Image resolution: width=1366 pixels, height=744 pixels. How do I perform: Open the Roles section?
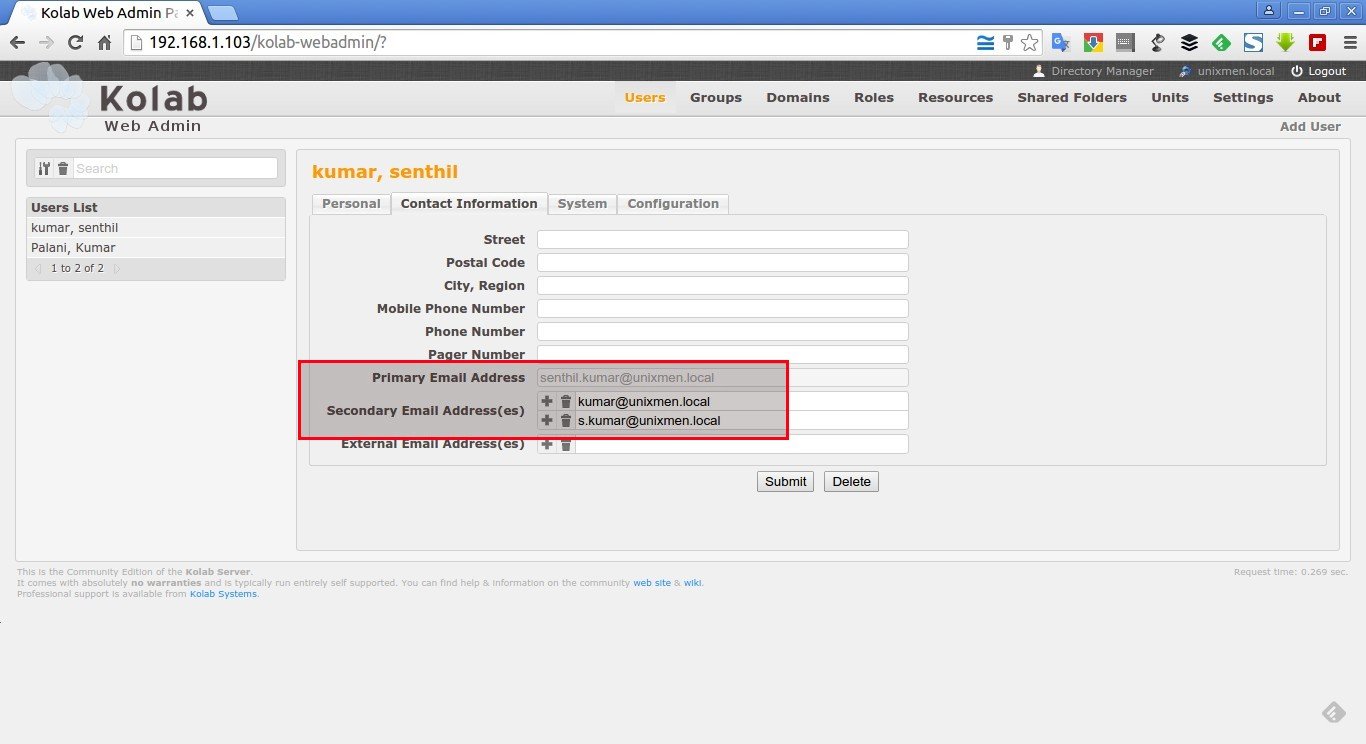[x=874, y=98]
